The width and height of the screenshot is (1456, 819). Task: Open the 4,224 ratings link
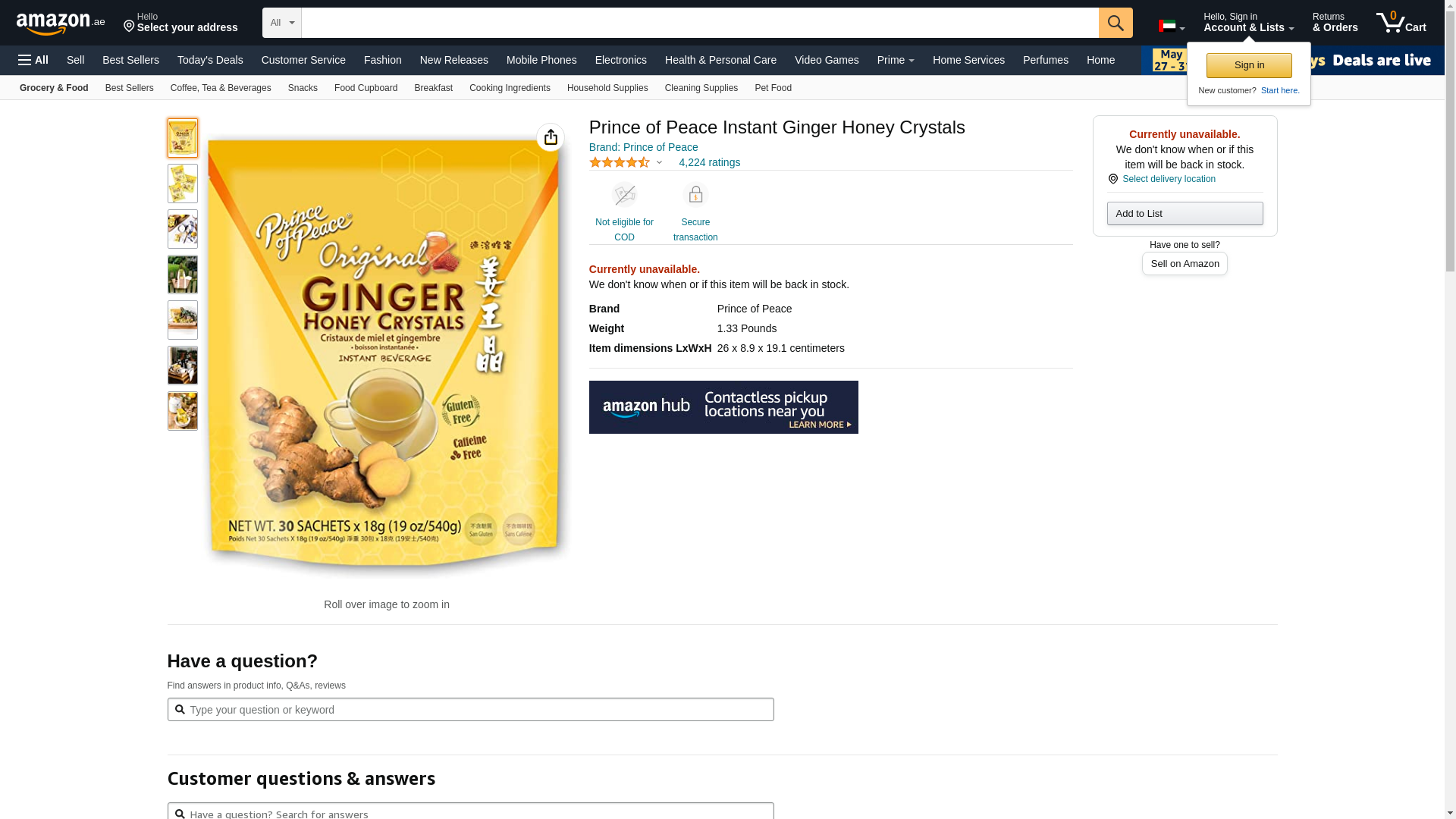709,162
